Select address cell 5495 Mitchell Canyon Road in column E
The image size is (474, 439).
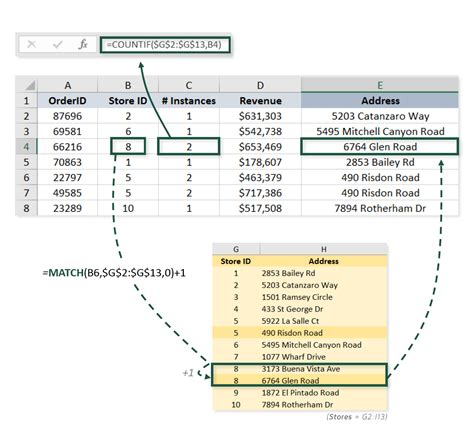[x=380, y=131]
